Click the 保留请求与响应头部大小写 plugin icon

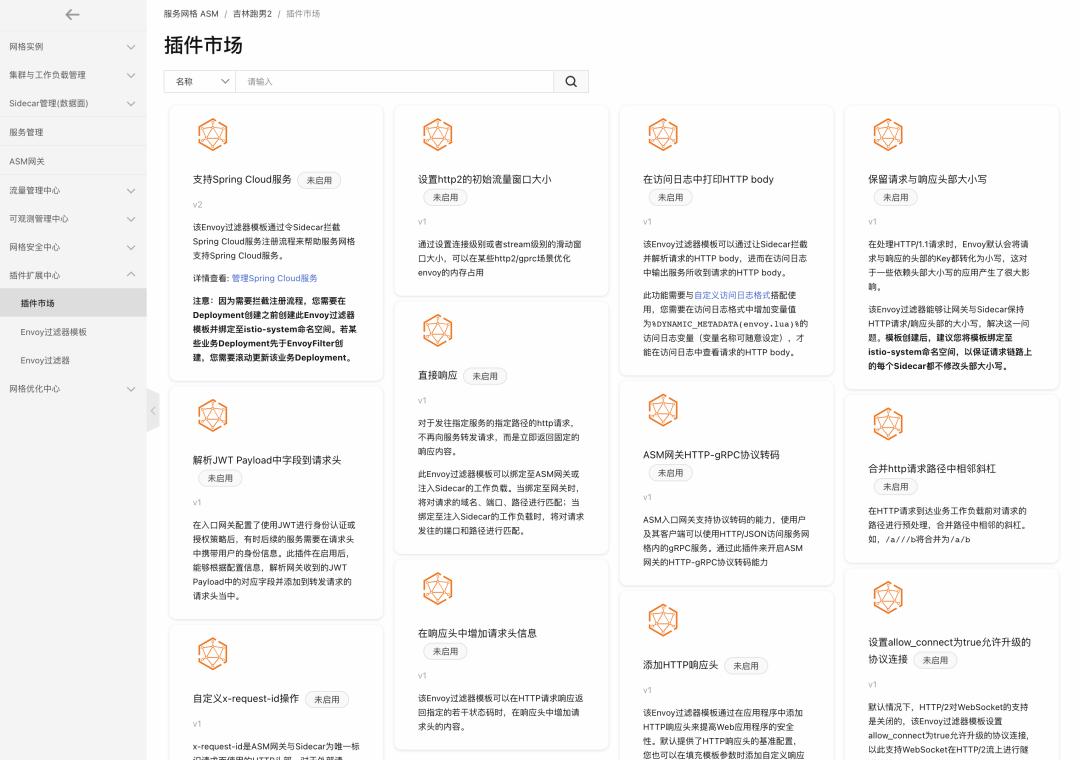(887, 133)
